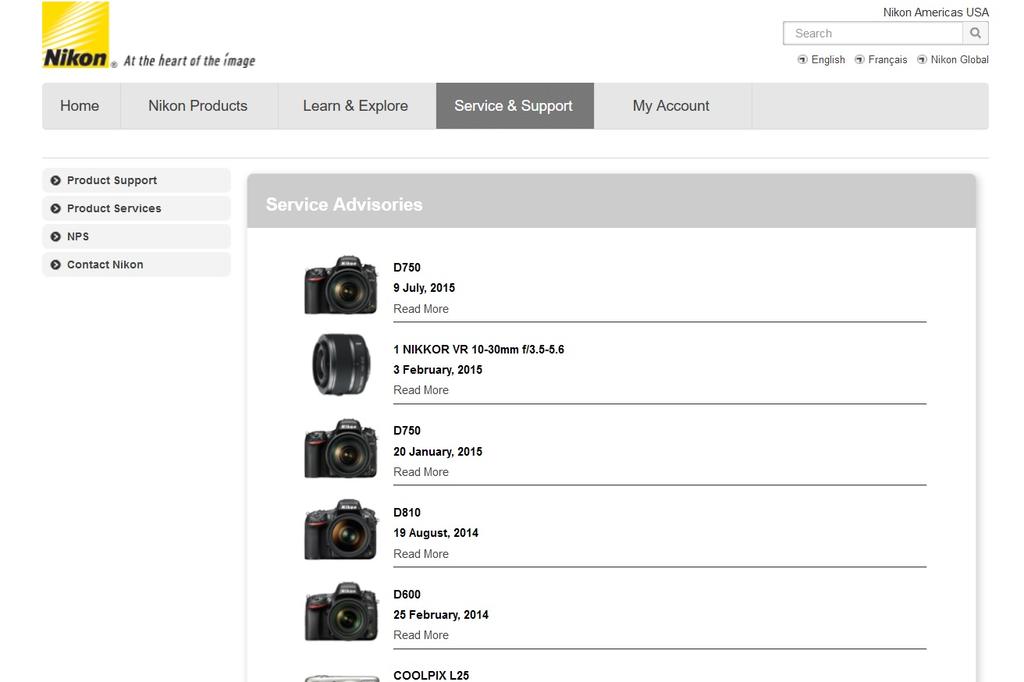Screen dimensions: 1024x682
Task: Go to the My Account tab
Action: pyautogui.click(x=671, y=106)
